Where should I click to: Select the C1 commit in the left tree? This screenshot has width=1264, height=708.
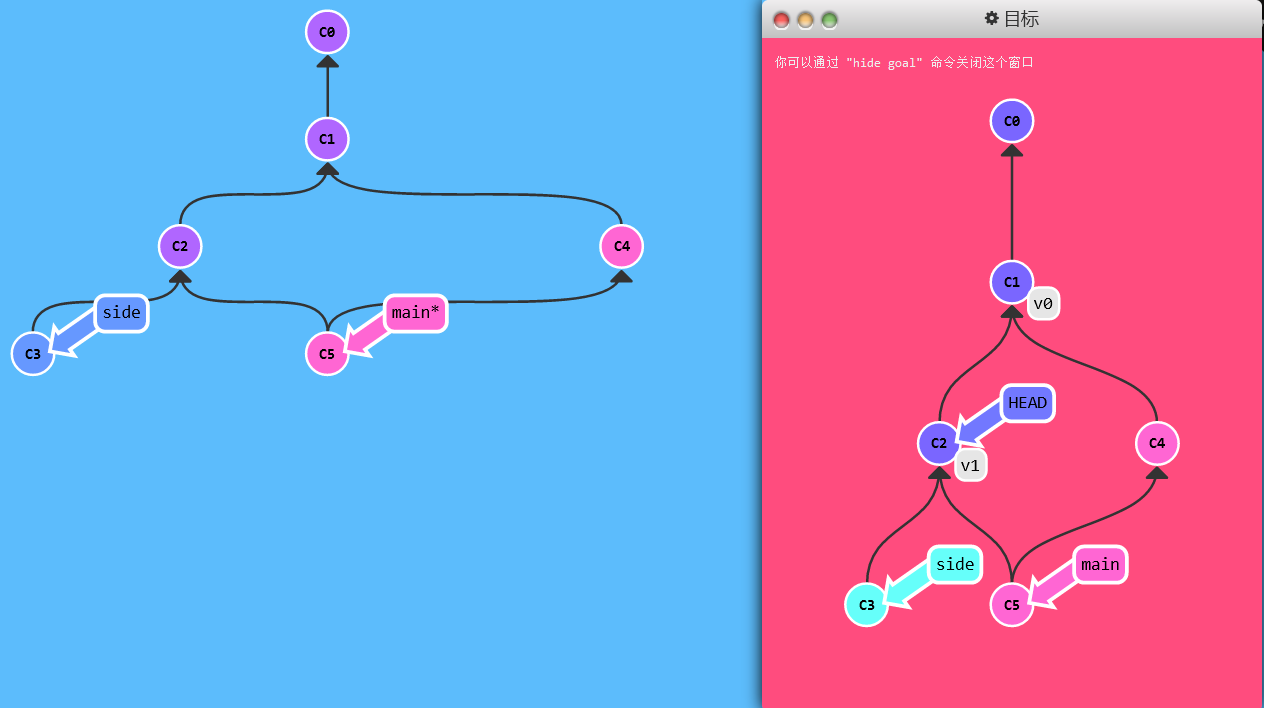[327, 139]
